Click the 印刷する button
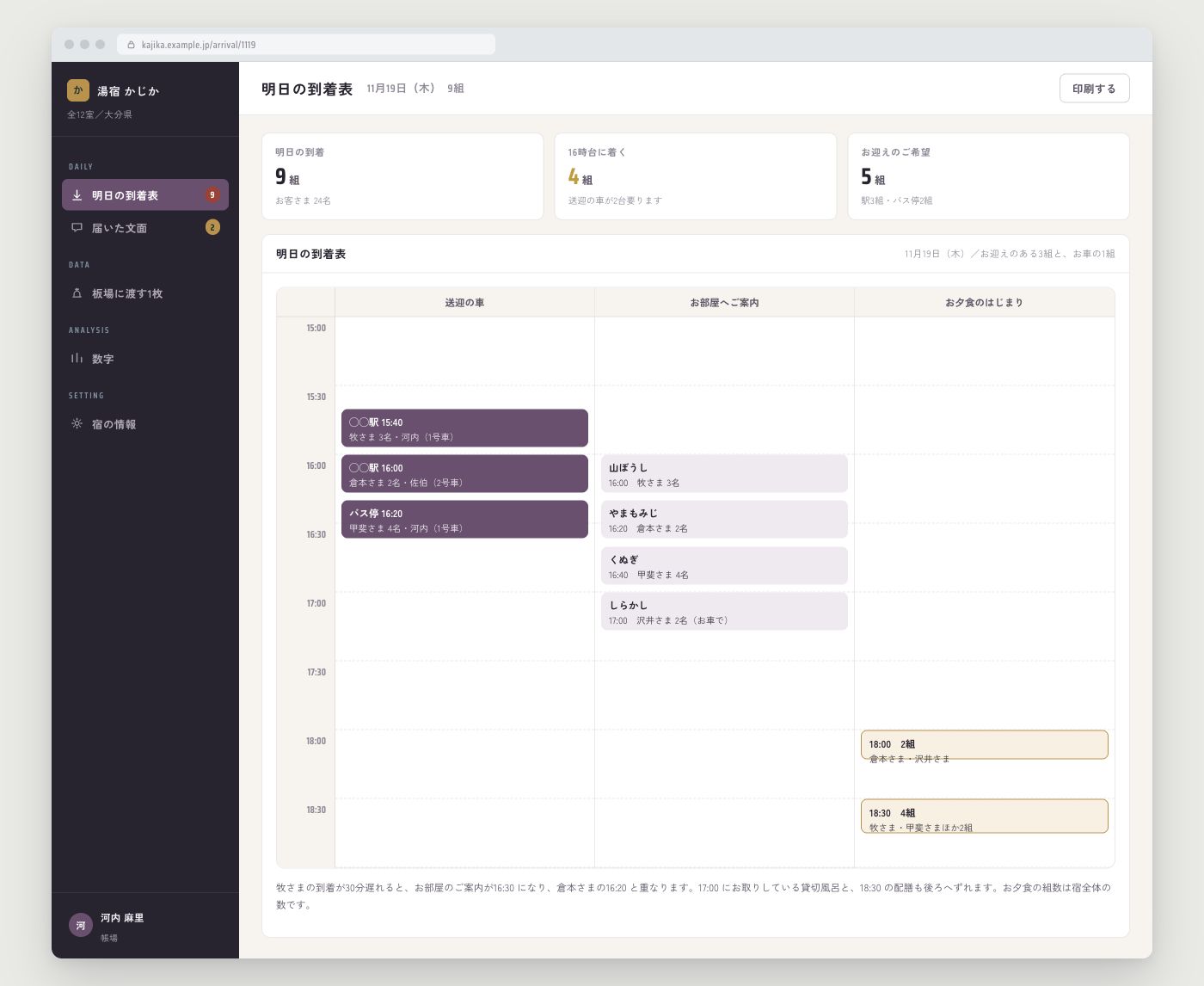 tap(1094, 89)
